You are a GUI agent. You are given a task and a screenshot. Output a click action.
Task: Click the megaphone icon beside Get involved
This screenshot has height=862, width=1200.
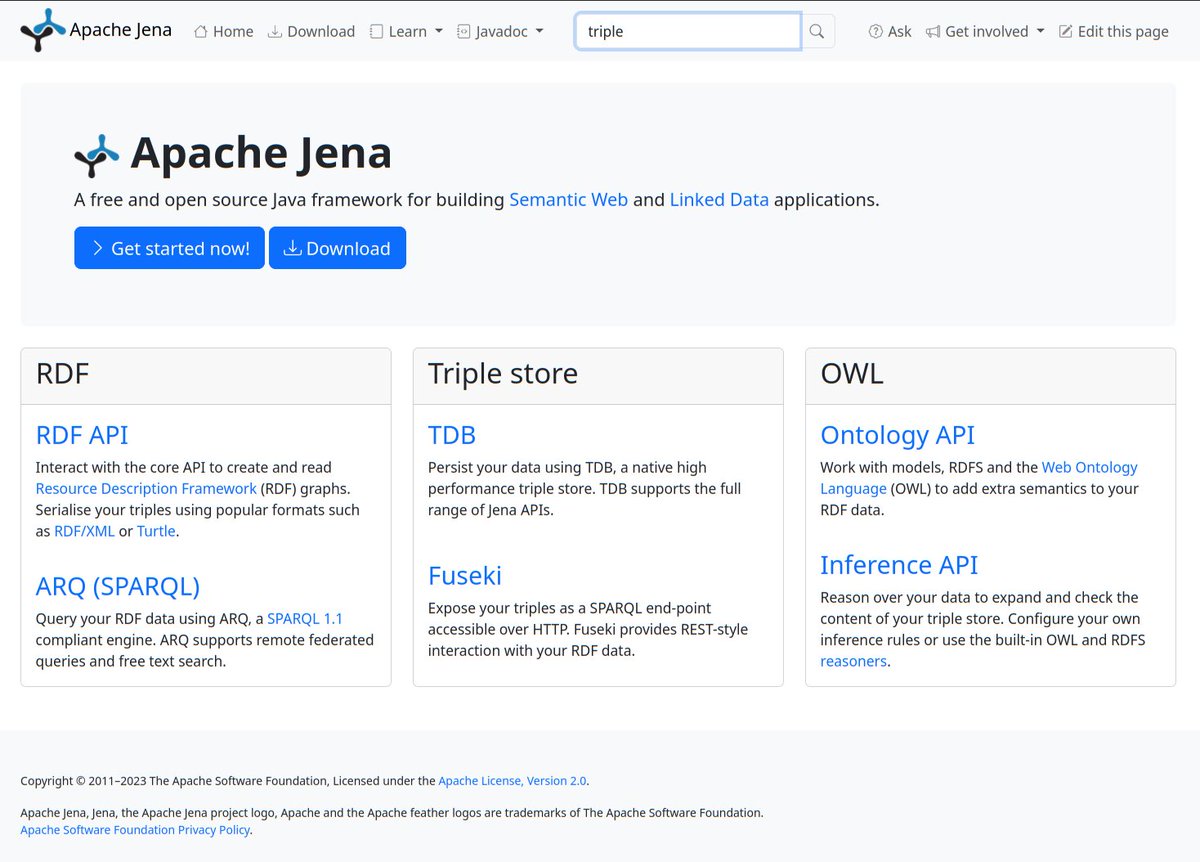point(933,31)
